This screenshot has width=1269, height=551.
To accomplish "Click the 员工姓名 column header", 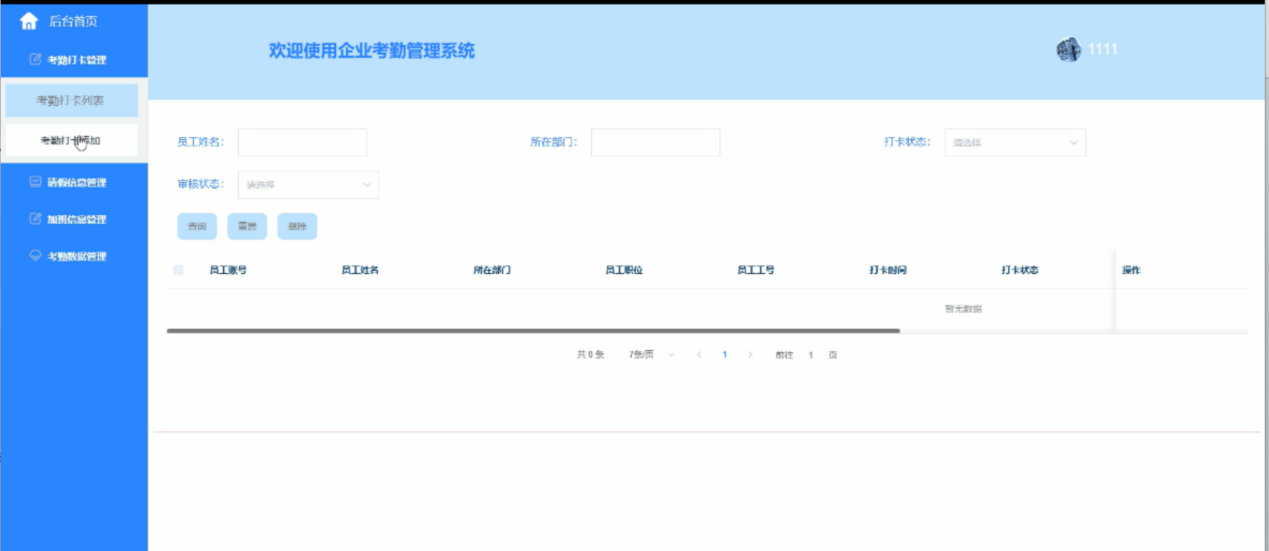I will click(x=360, y=270).
